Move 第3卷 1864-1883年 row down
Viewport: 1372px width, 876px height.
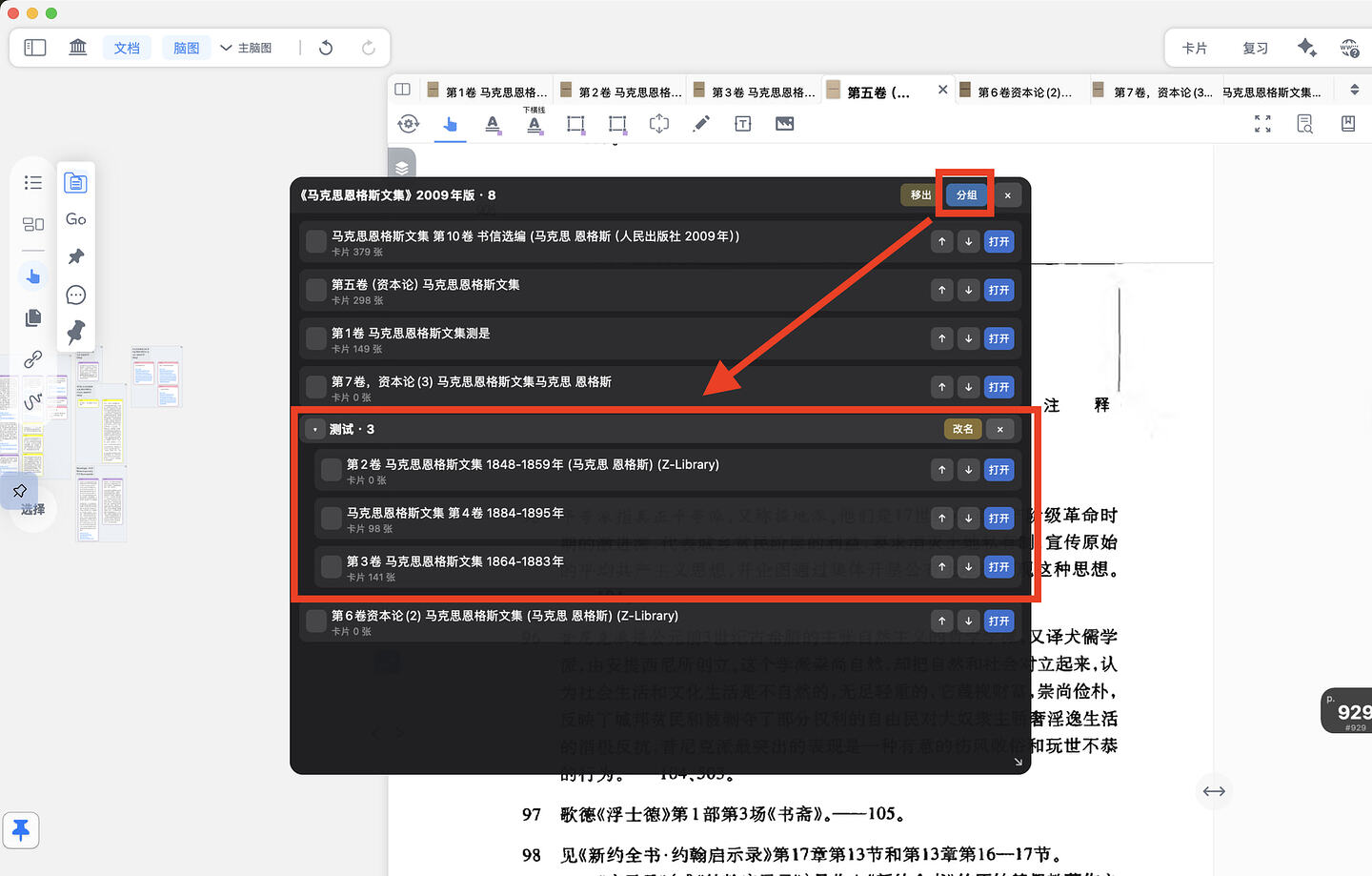969,567
